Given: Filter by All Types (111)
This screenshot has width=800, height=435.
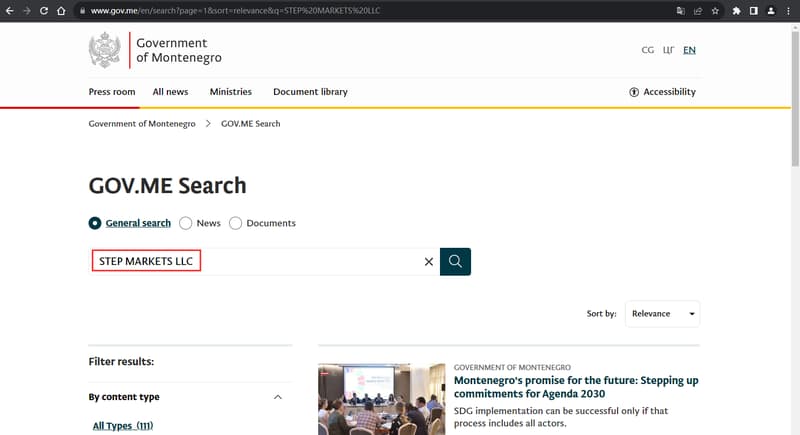Looking at the screenshot, I should (123, 426).
